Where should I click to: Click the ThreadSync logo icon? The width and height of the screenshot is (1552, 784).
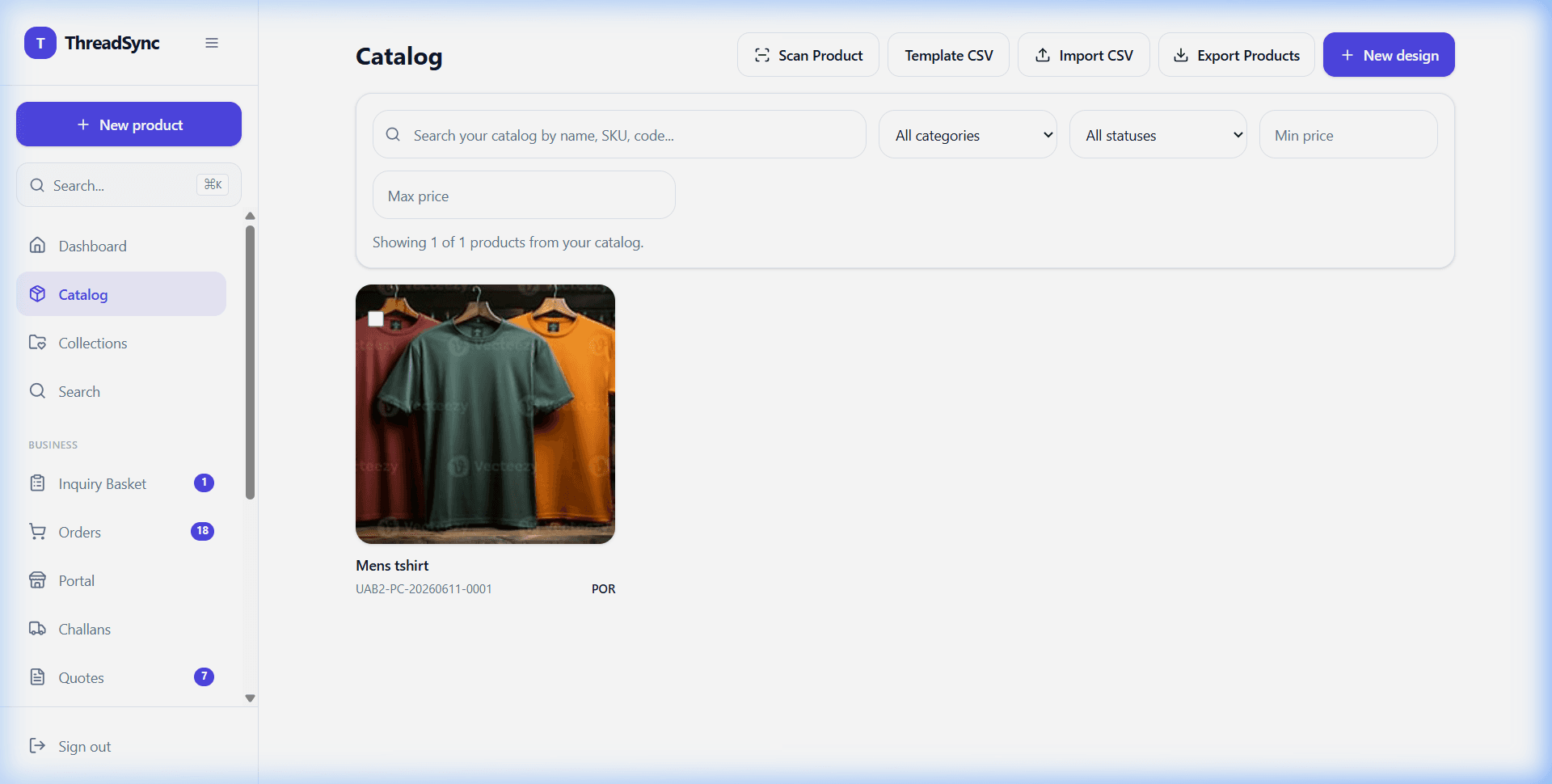click(40, 43)
